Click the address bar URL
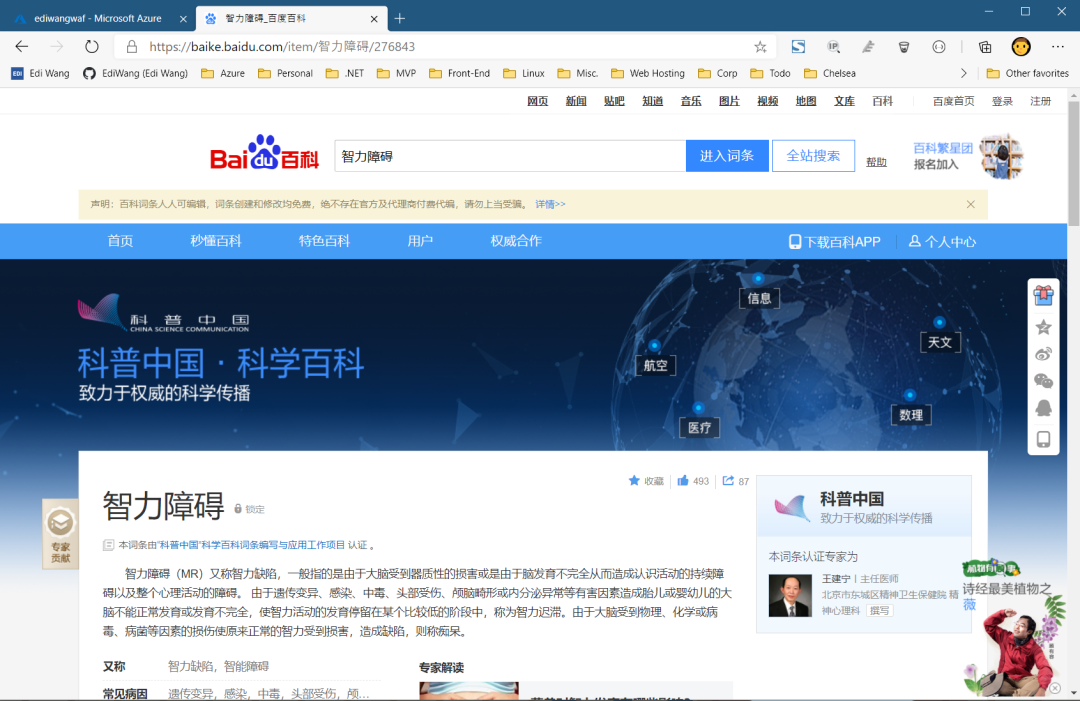The width and height of the screenshot is (1080, 701). pyautogui.click(x=282, y=47)
